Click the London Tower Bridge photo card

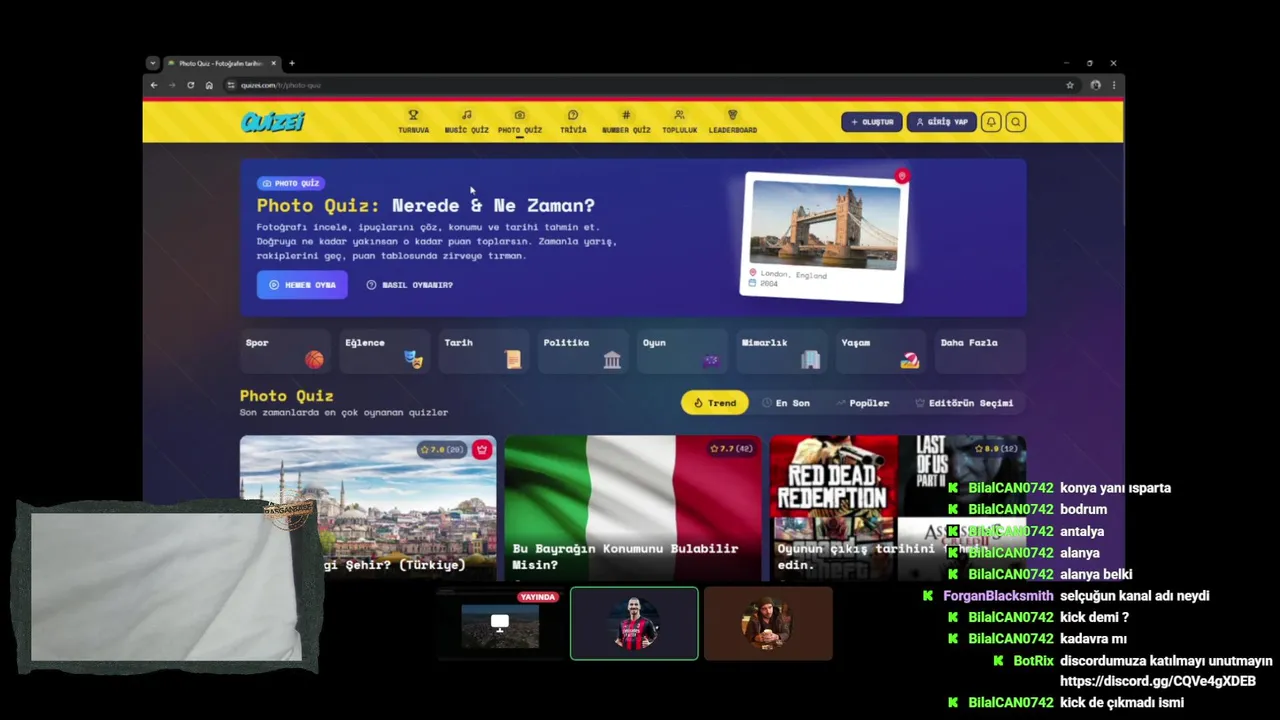point(824,236)
